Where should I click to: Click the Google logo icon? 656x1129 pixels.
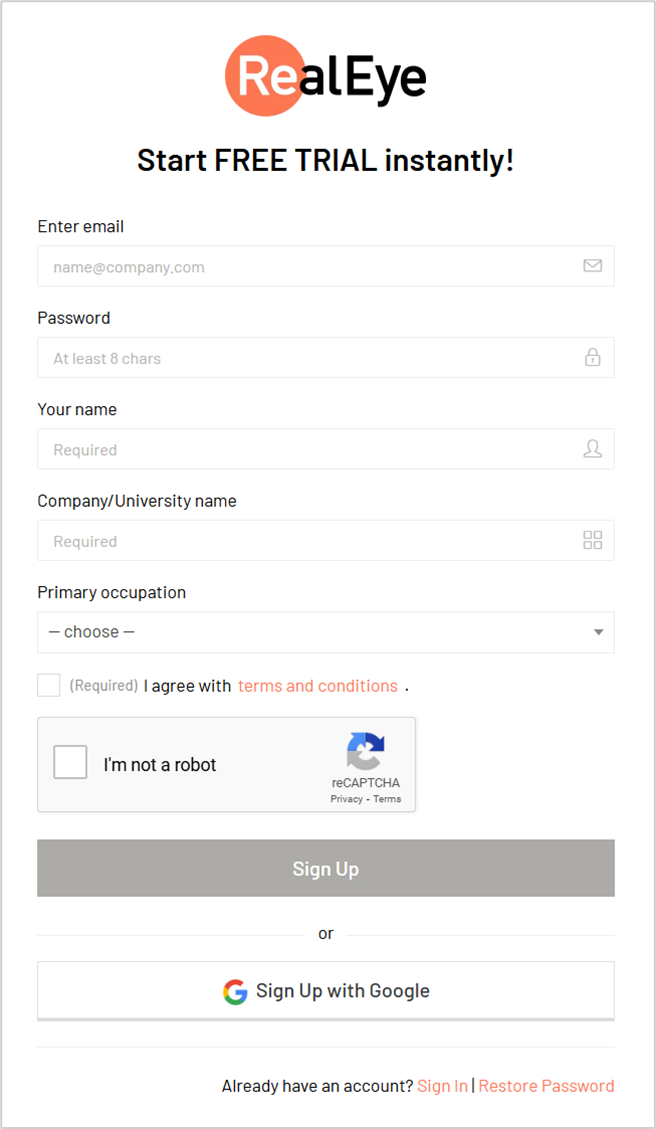(235, 991)
